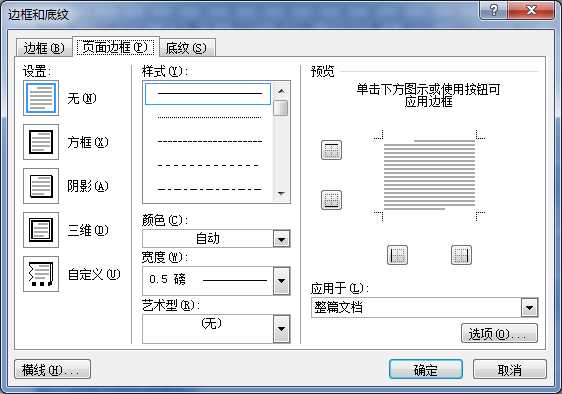Click the 方框(X) label text
The height and width of the screenshot is (394, 562).
point(88,142)
